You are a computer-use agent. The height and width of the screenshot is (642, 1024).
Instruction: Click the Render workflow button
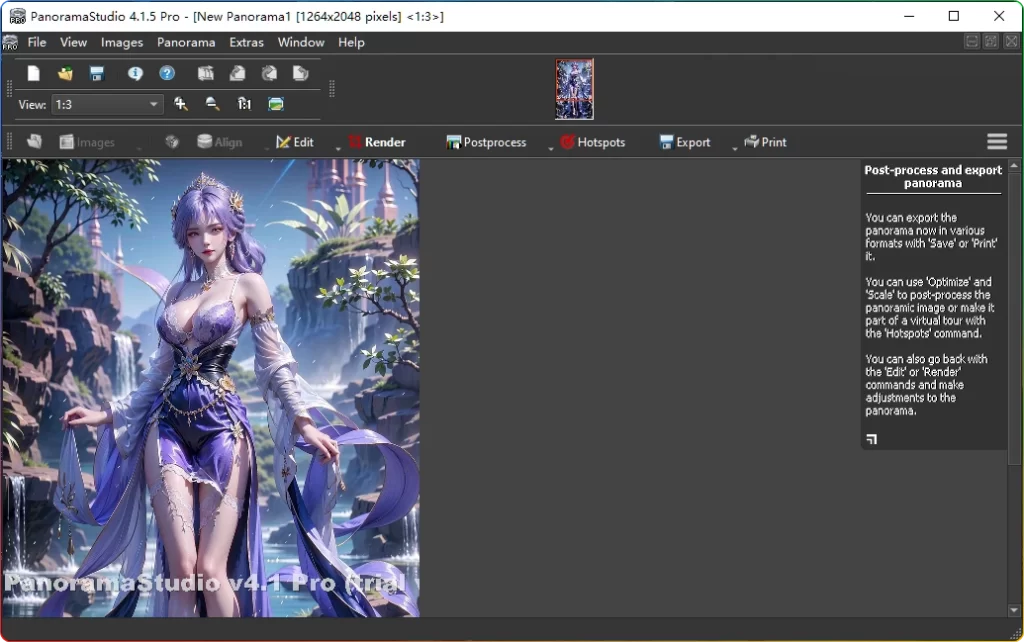[x=377, y=142]
